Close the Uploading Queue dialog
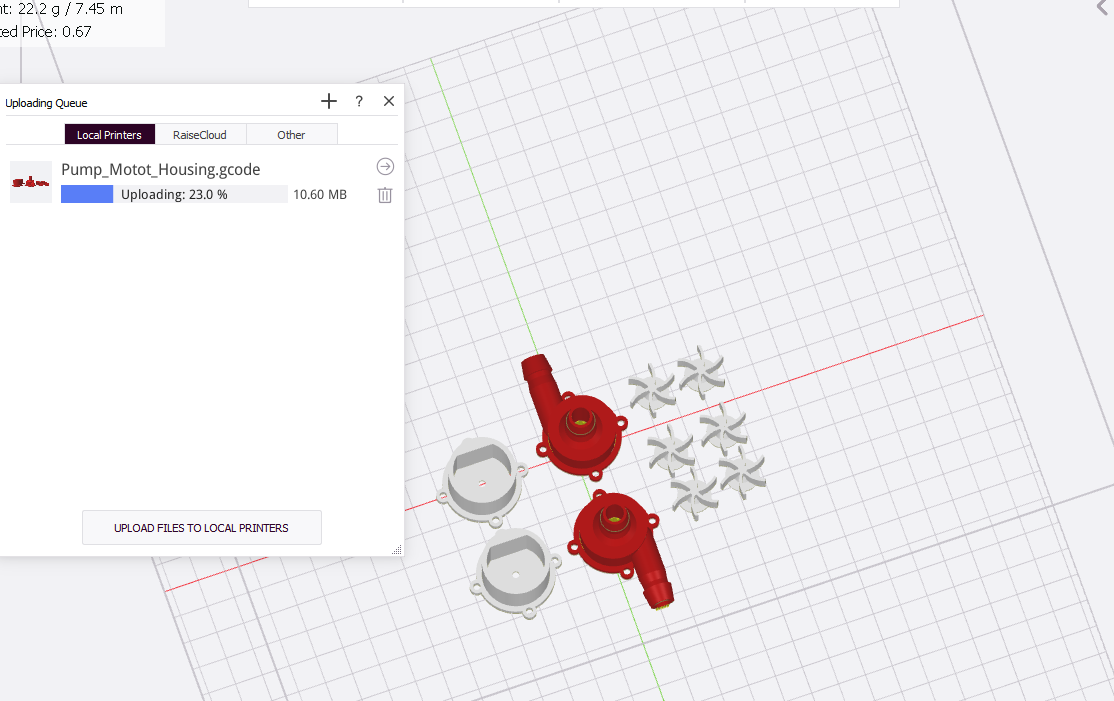 click(x=389, y=101)
